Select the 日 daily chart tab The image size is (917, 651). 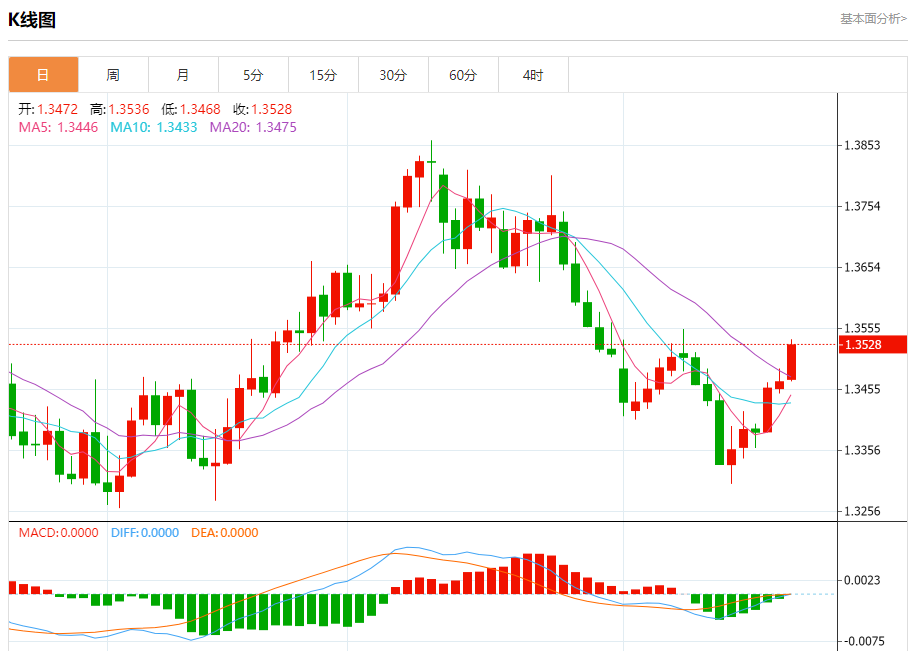coord(43,75)
